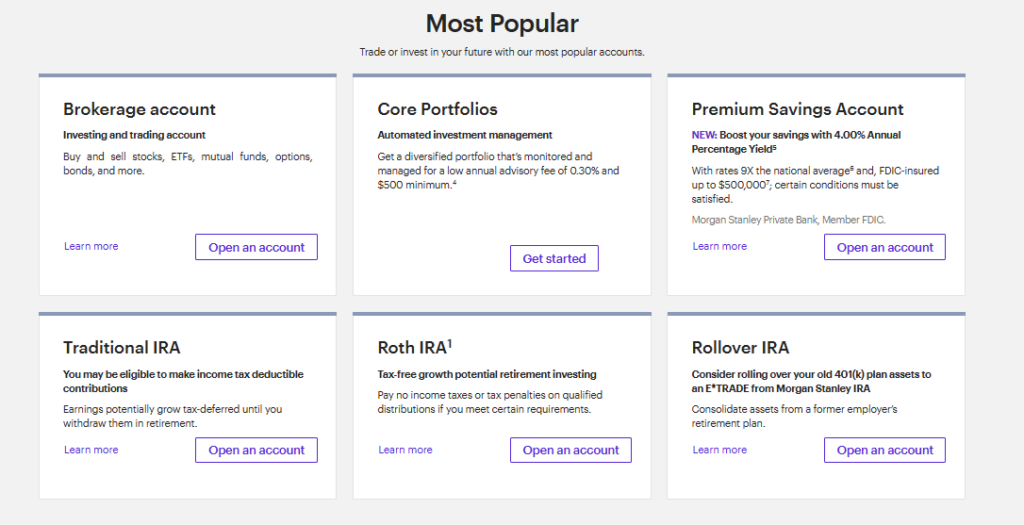Follow Learn more link for Premium Savings
The width and height of the screenshot is (1024, 525).
tap(719, 246)
